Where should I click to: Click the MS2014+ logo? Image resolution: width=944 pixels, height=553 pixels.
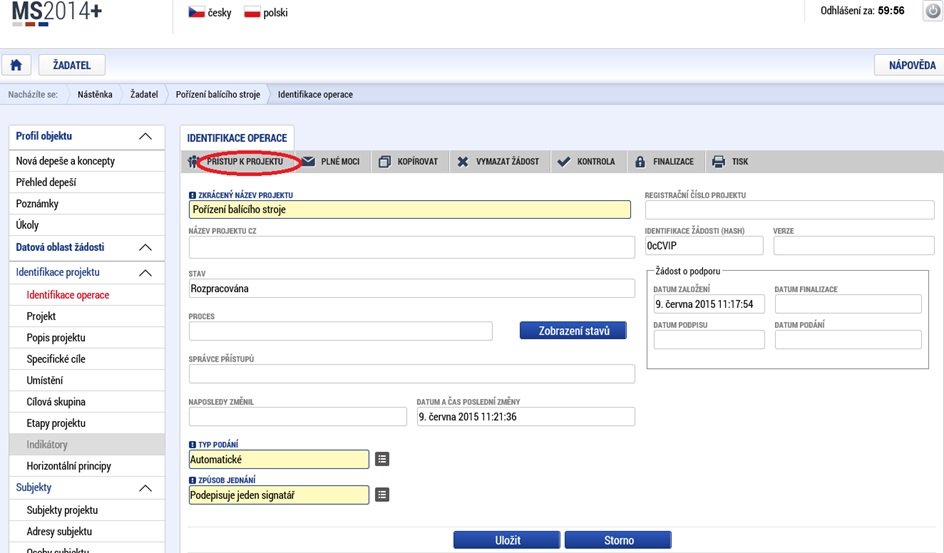click(57, 13)
